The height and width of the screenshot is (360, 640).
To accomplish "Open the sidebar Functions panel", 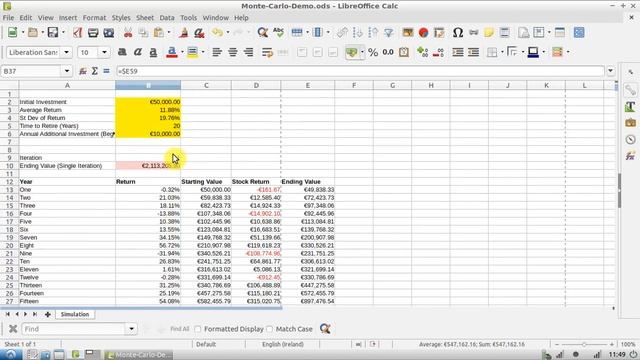I will click(630, 156).
